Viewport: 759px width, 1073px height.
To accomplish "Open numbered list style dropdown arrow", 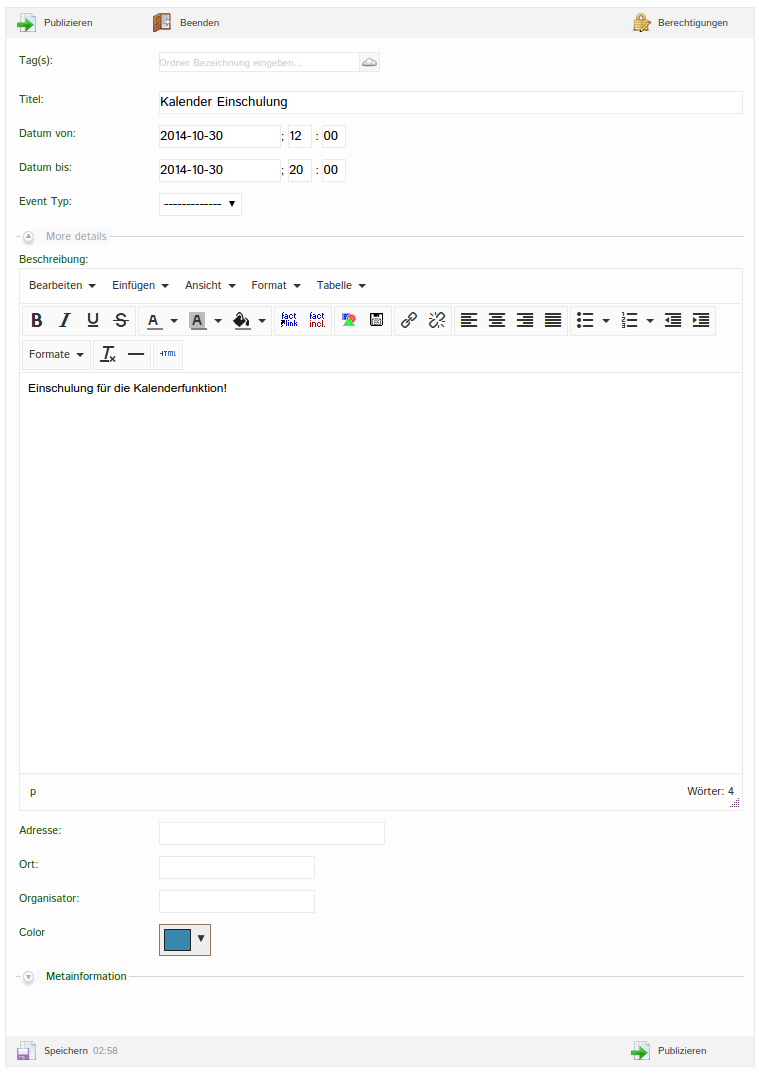I will point(650,320).
